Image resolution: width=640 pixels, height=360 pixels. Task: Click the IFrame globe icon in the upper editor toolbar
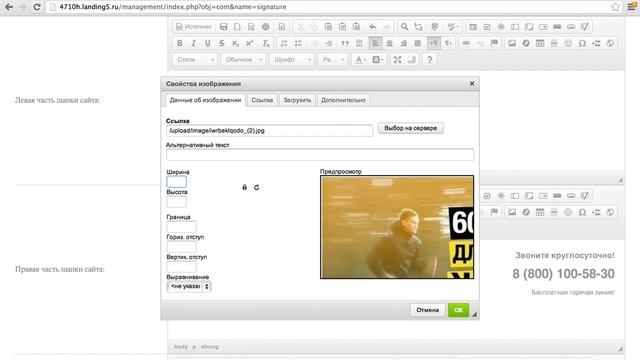(610, 43)
